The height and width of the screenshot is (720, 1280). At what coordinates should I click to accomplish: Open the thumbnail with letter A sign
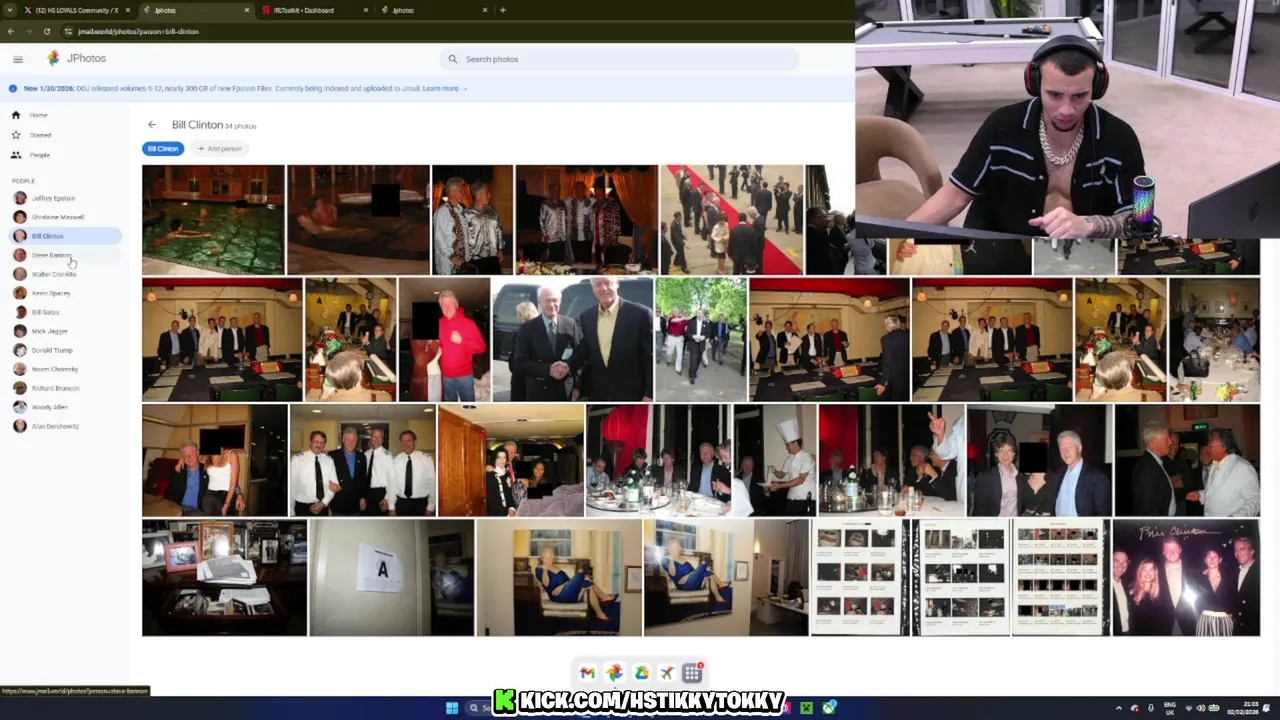click(391, 577)
